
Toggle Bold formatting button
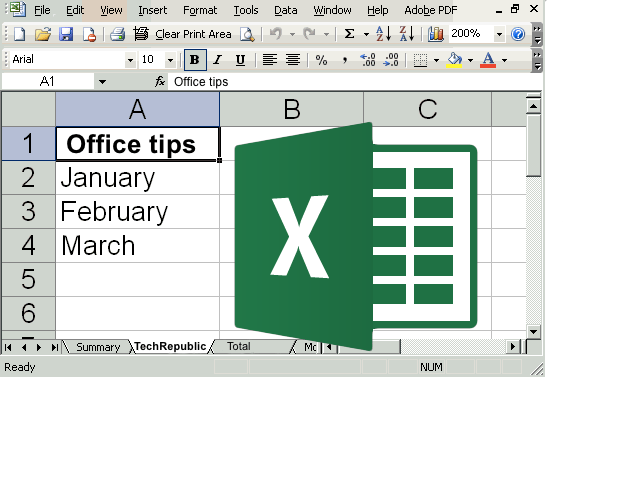[x=195, y=60]
